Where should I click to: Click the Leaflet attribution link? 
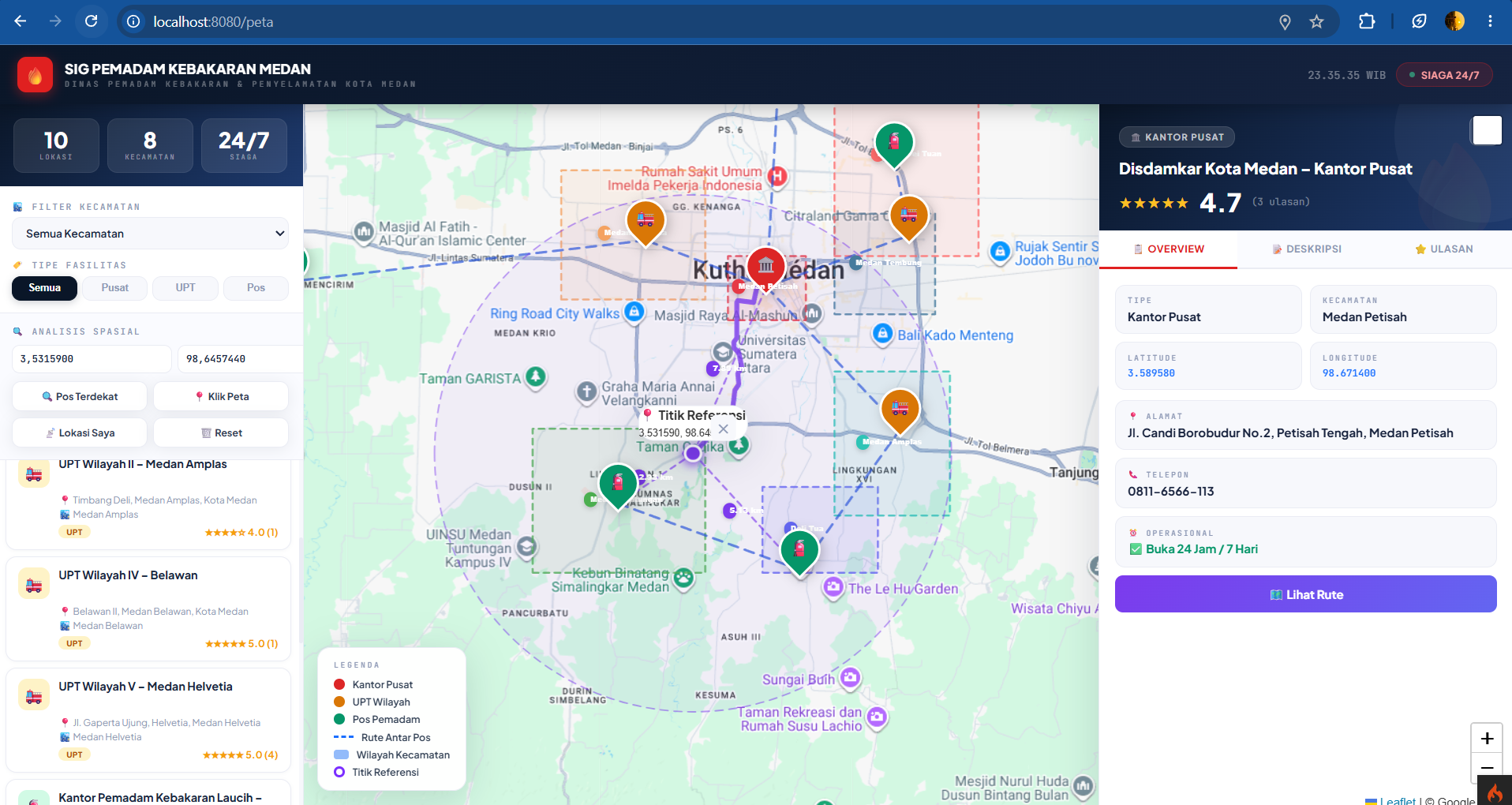click(x=1398, y=800)
